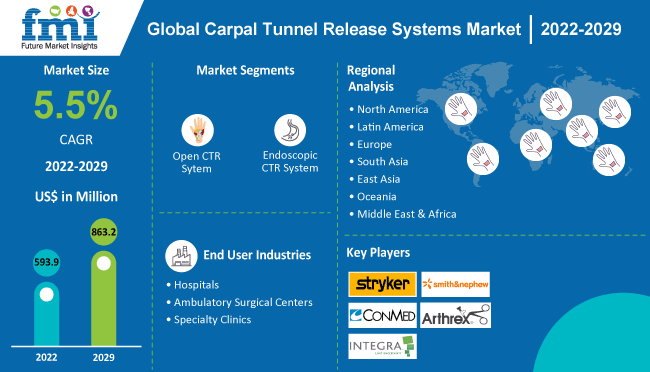Click the green 2029 bar
650x372 pixels.
[x=104, y=298]
